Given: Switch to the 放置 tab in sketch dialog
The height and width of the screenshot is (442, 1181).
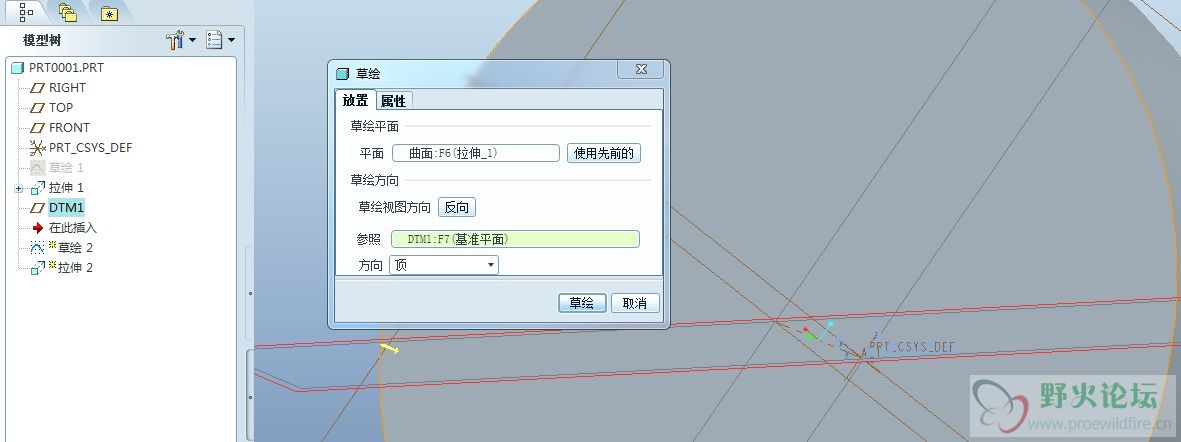Looking at the screenshot, I should coord(356,100).
